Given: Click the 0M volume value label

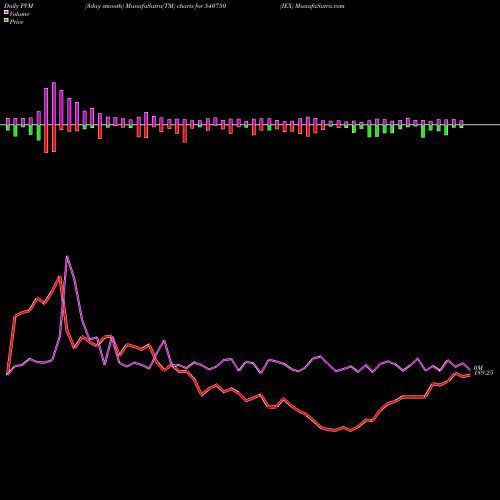Looking at the screenshot, I should click(478, 368).
